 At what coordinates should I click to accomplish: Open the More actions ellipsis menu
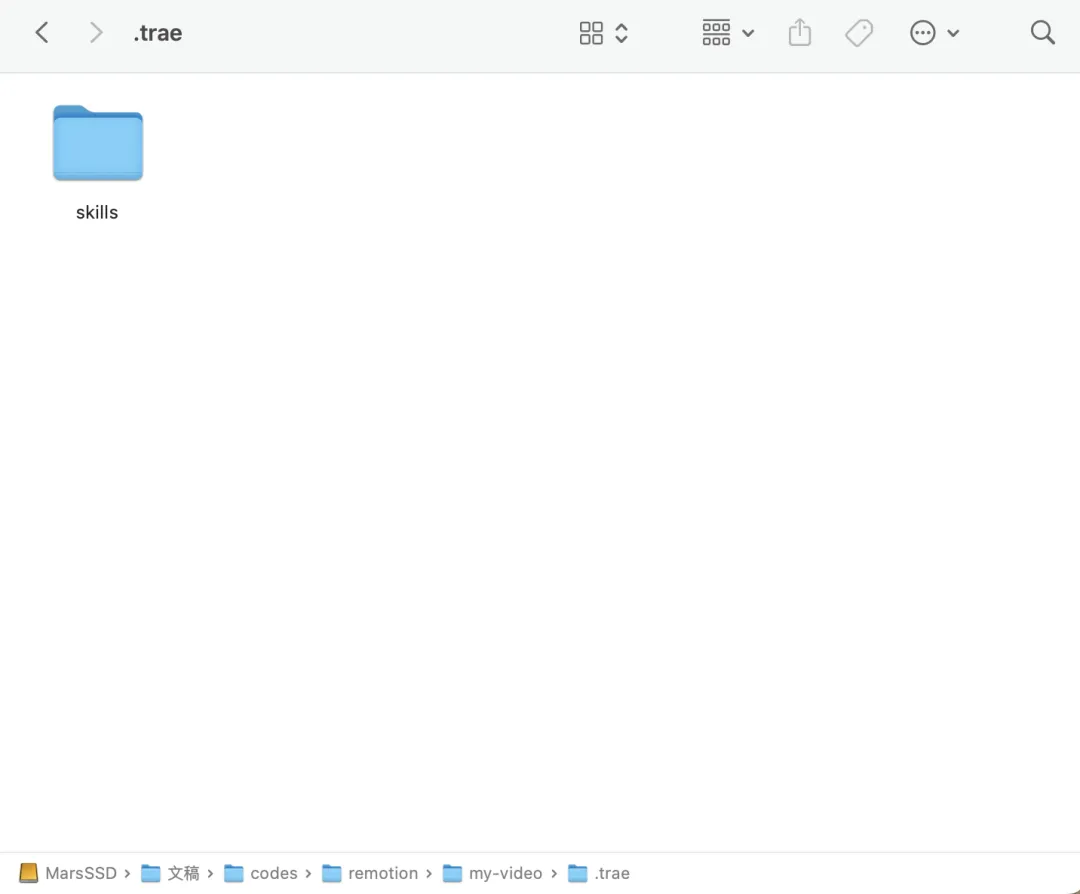click(923, 32)
